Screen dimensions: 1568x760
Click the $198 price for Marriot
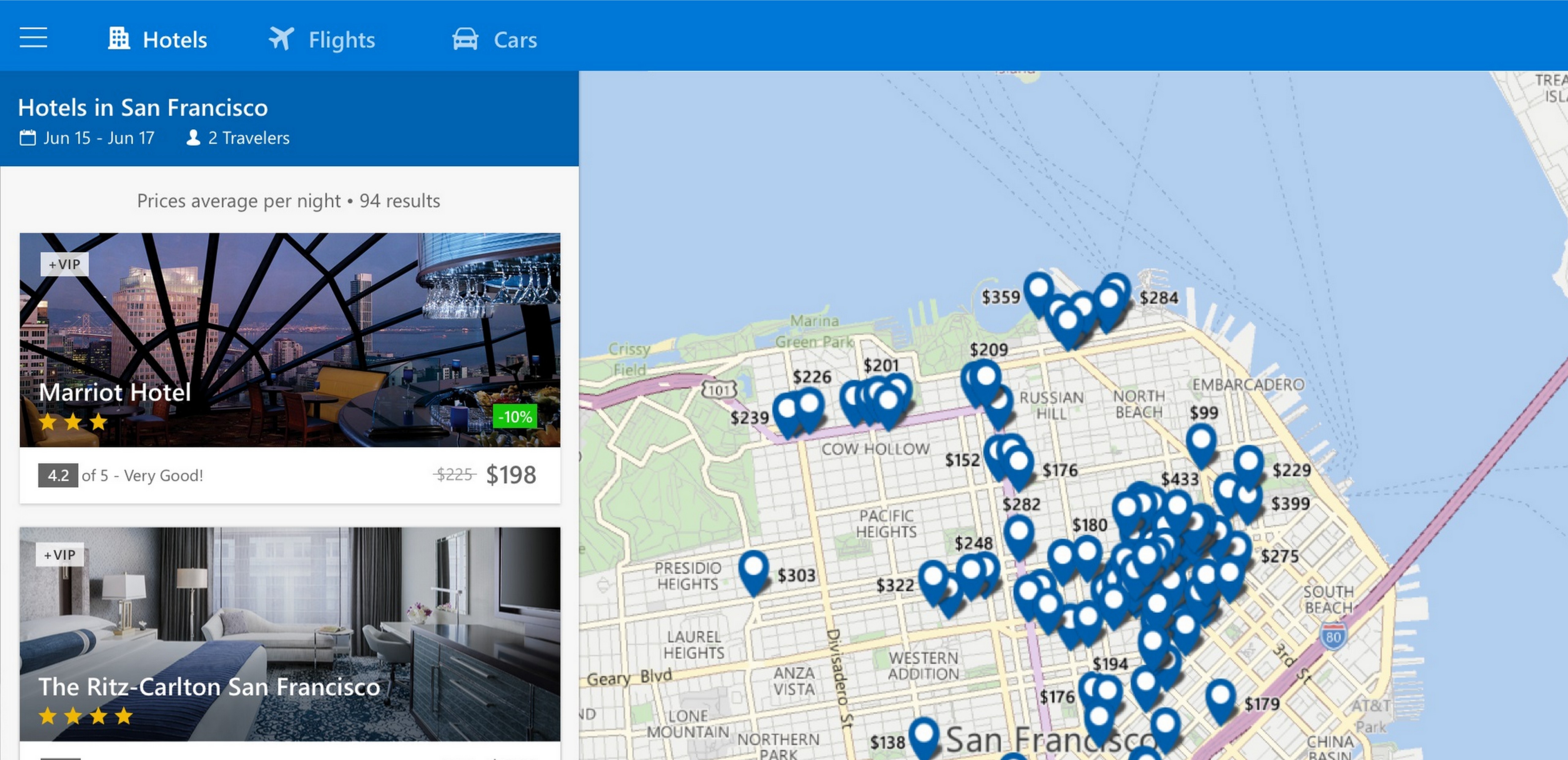(511, 475)
